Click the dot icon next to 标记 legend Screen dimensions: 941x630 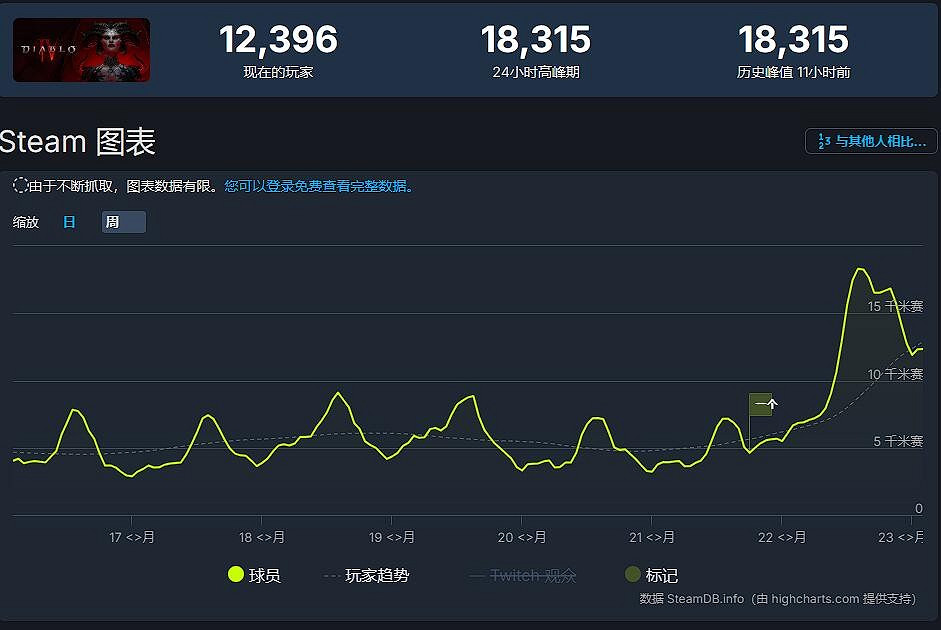(632, 575)
